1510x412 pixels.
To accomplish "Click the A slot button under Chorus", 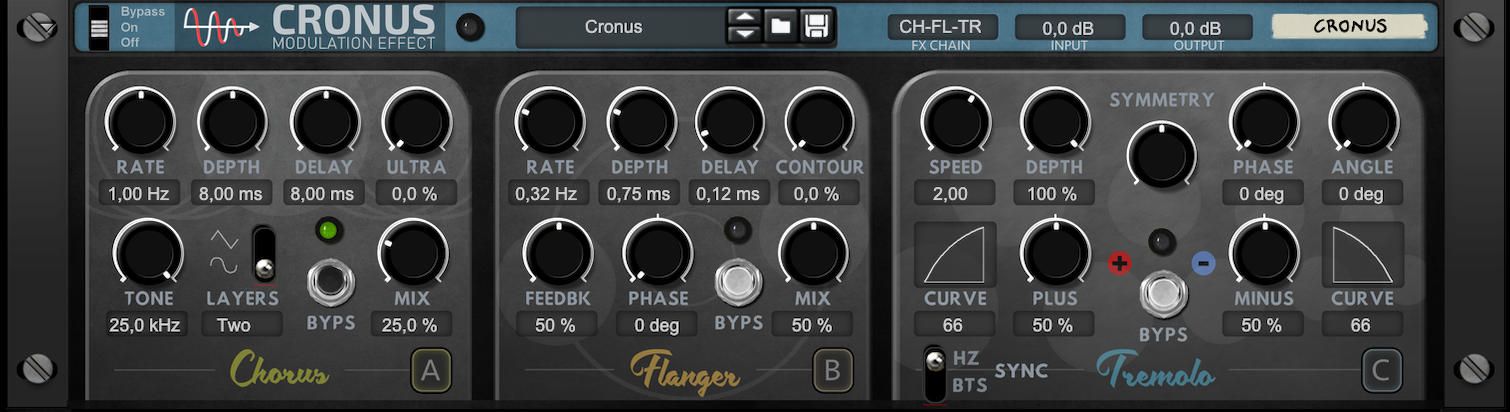I will pyautogui.click(x=431, y=371).
